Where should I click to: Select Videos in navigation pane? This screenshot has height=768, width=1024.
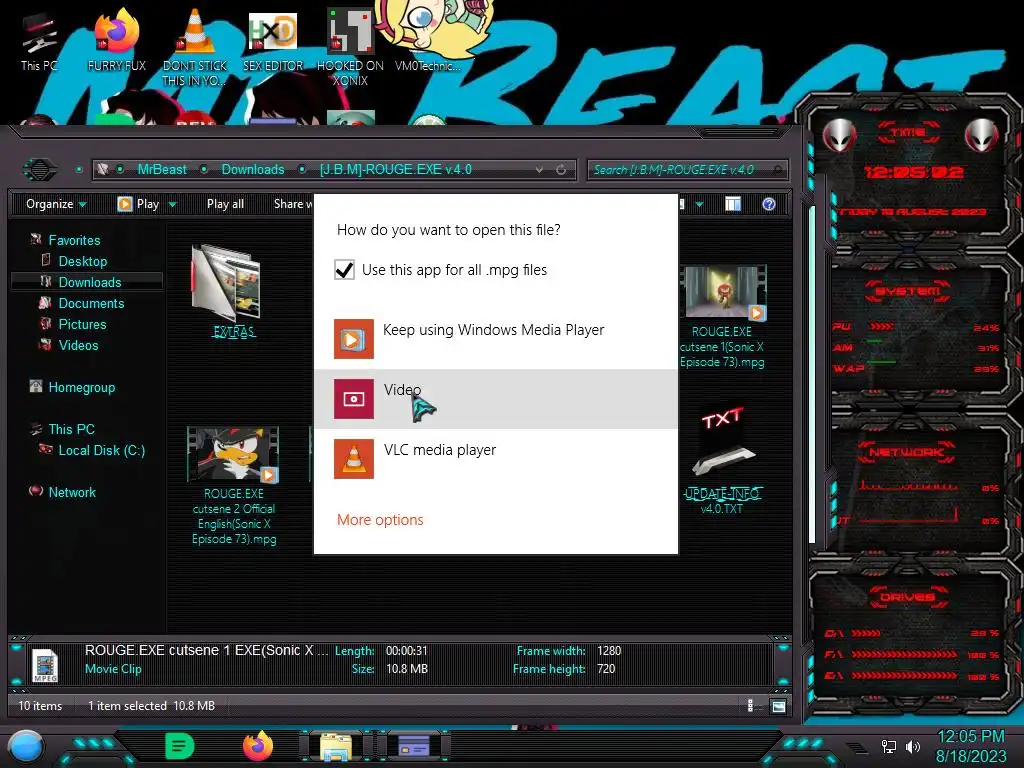pyautogui.click(x=78, y=345)
